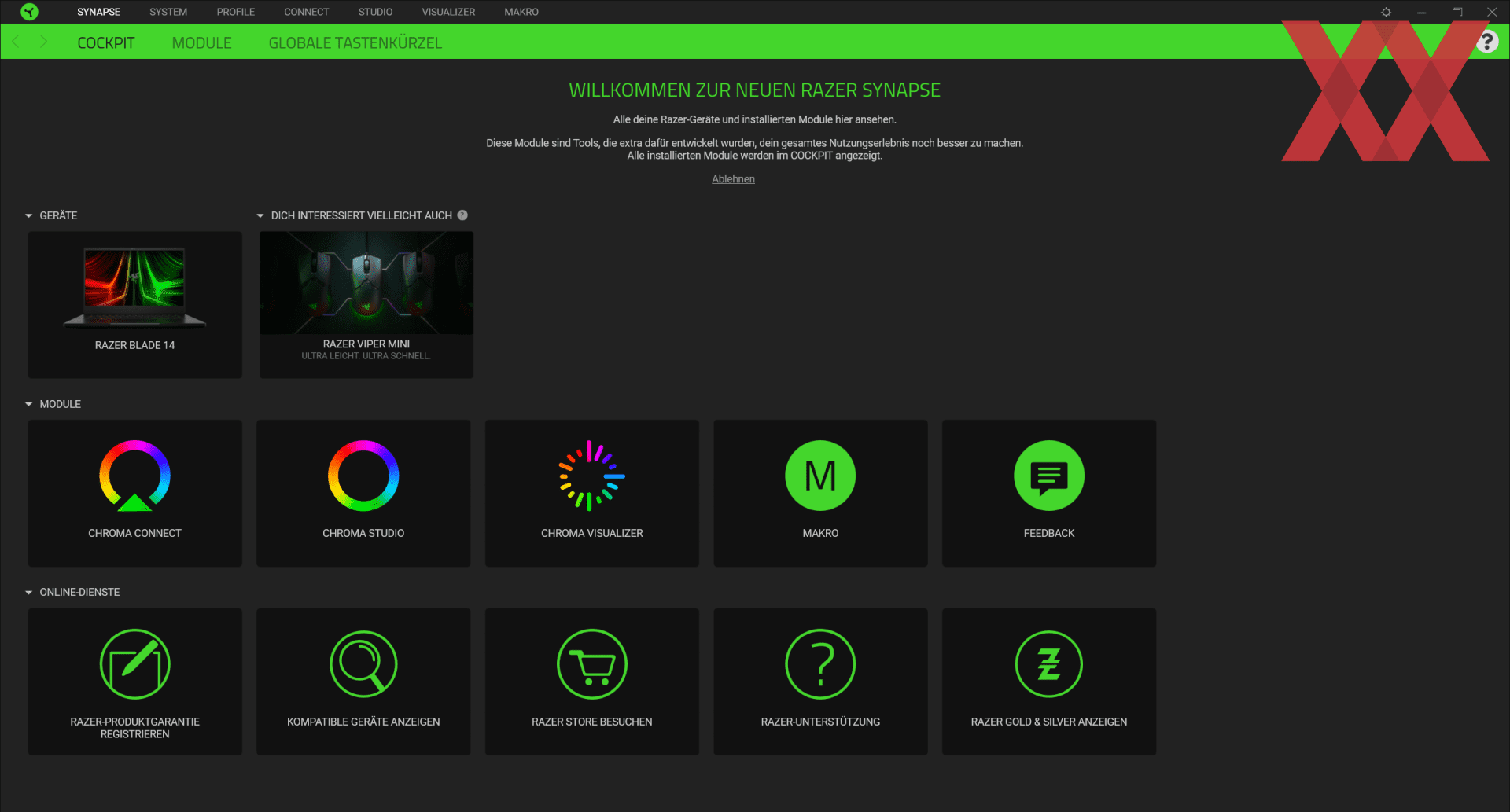This screenshot has width=1510, height=812.
Task: Close the Synapse window
Action: click(x=1492, y=12)
